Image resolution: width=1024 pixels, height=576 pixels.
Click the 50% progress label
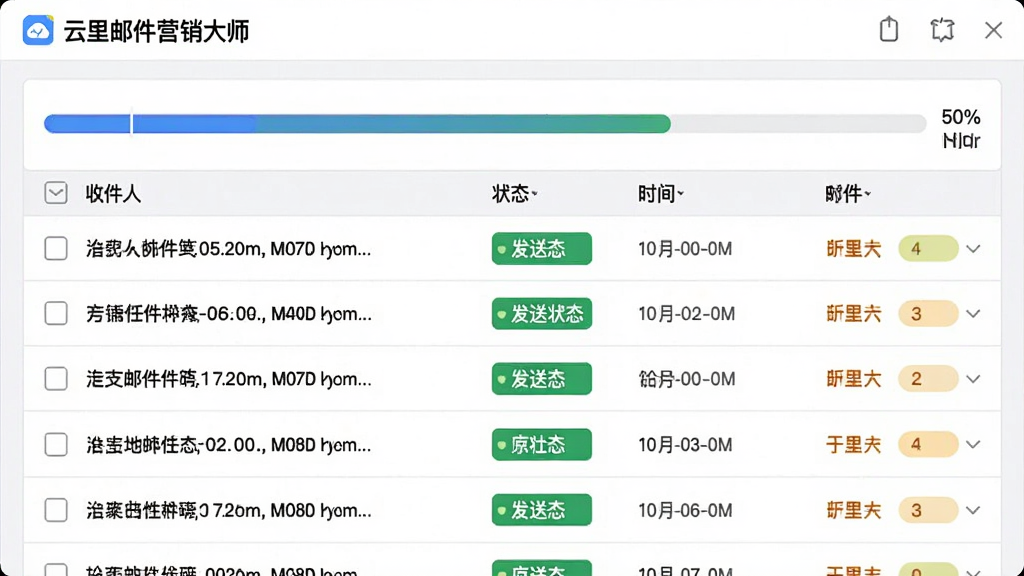click(961, 118)
